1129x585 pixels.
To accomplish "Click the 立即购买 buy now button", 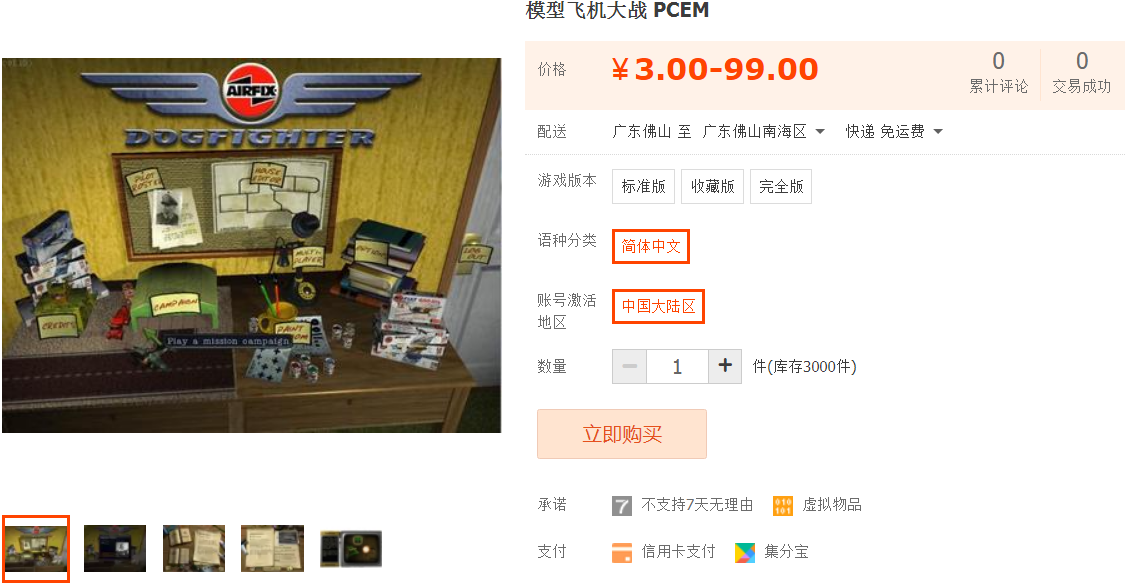I will pyautogui.click(x=621, y=434).
